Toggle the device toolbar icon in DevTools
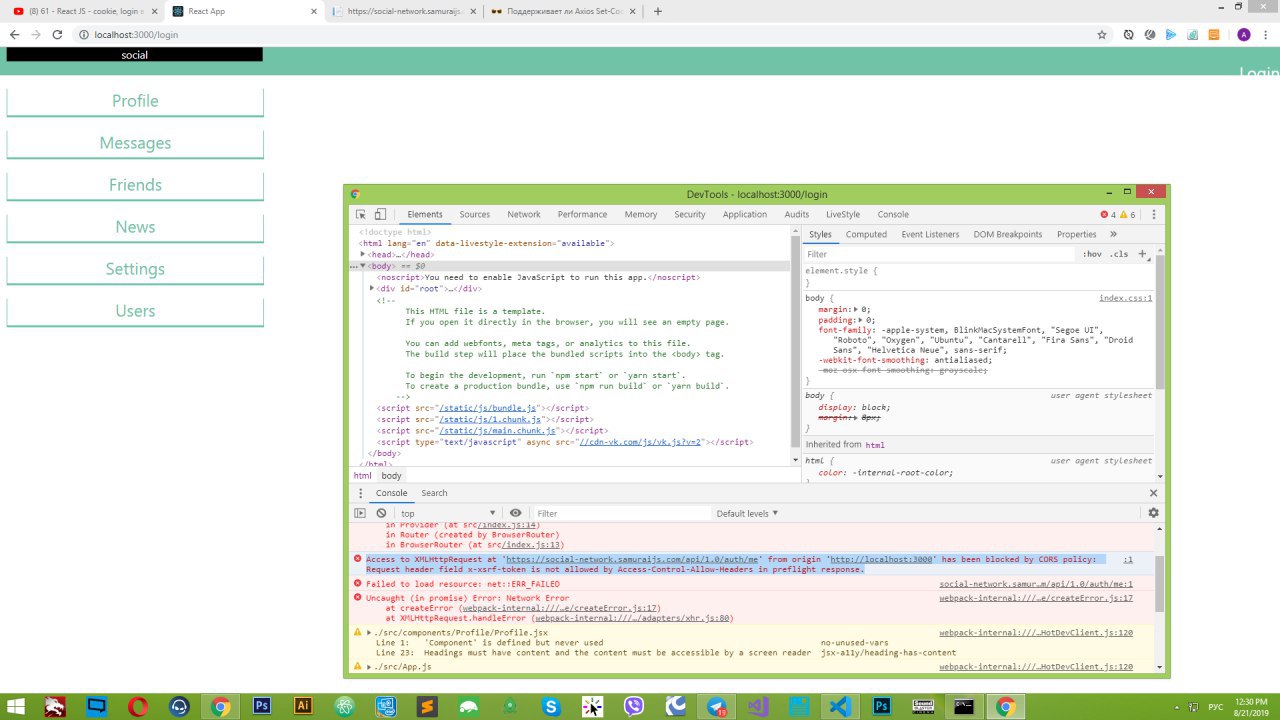1280x720 pixels. click(x=380, y=214)
